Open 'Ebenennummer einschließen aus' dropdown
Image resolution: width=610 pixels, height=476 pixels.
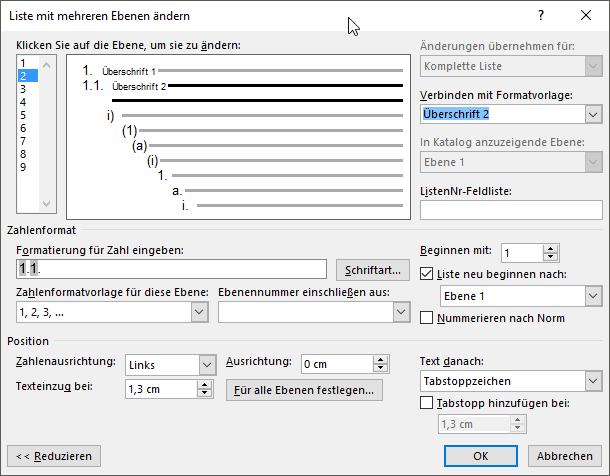[401, 313]
